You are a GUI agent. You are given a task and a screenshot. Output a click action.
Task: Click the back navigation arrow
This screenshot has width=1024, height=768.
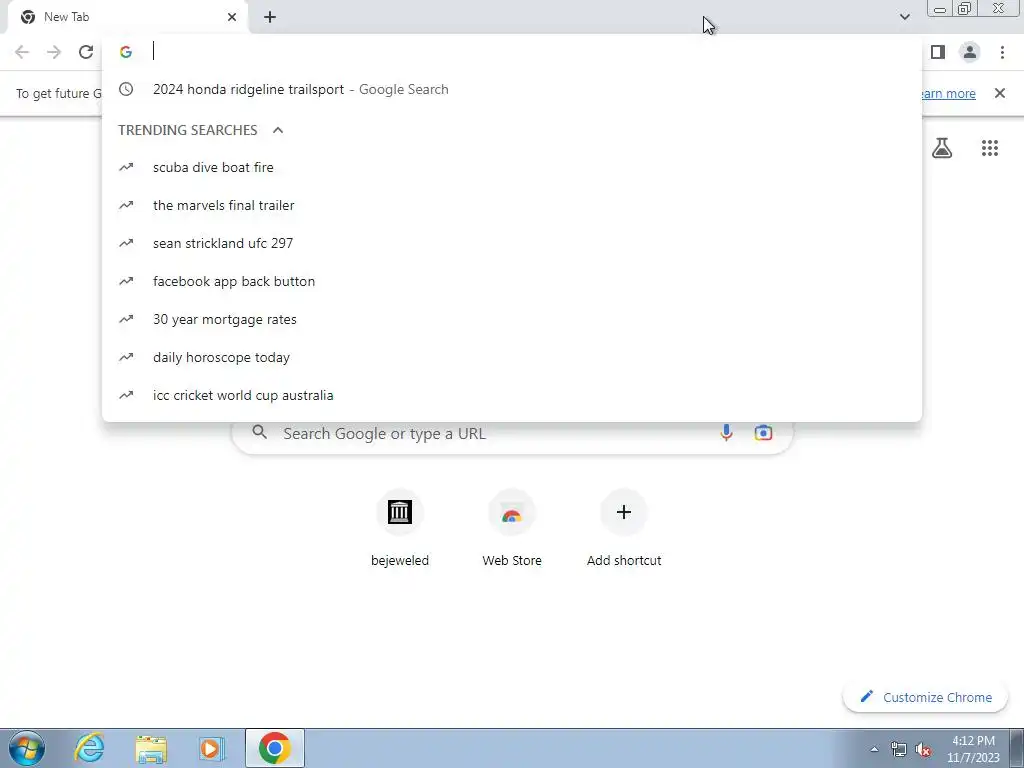click(x=22, y=52)
